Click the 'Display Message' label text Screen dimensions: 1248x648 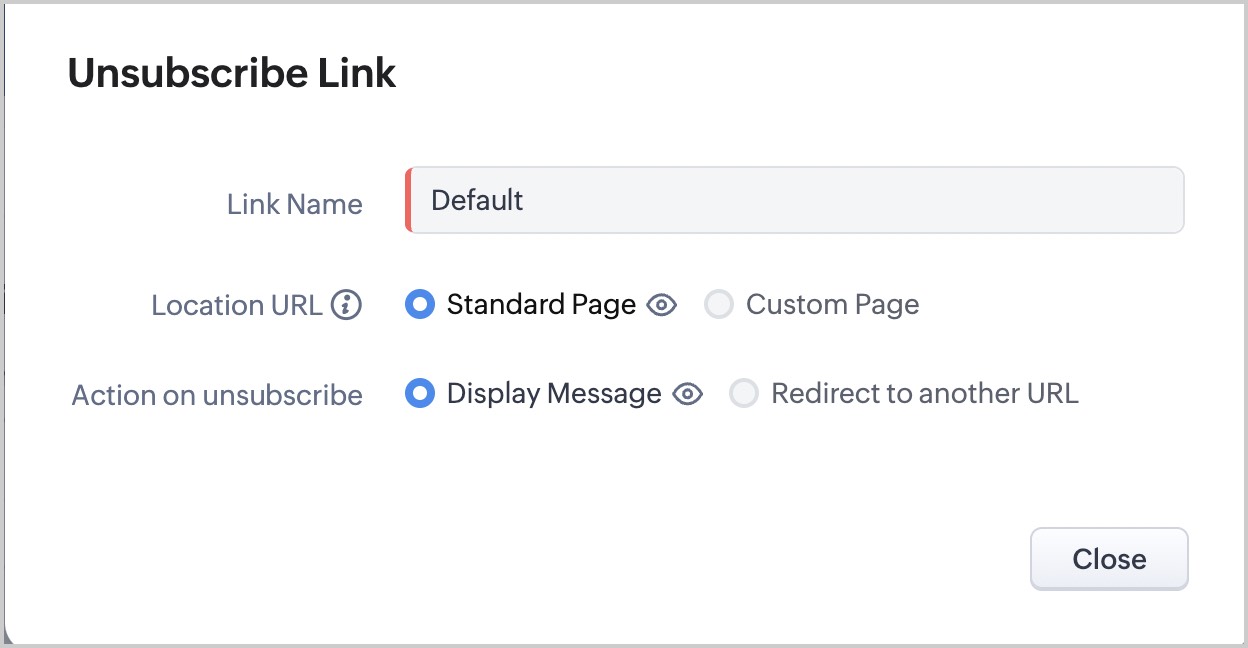tap(554, 394)
